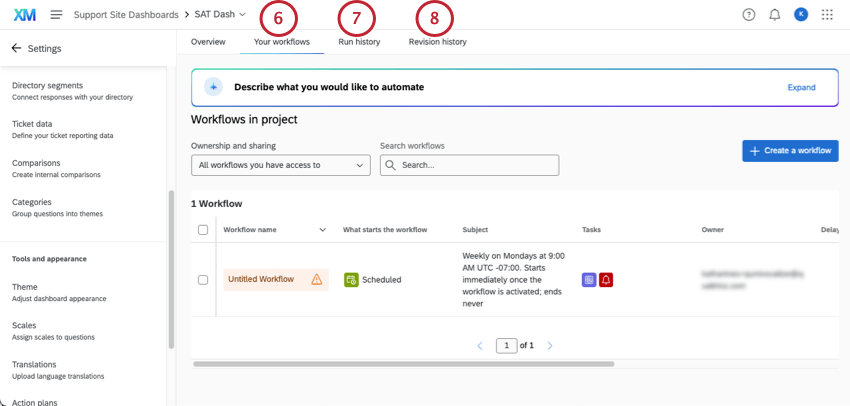
Task: Open the hamburger navigation menu
Action: (x=56, y=15)
